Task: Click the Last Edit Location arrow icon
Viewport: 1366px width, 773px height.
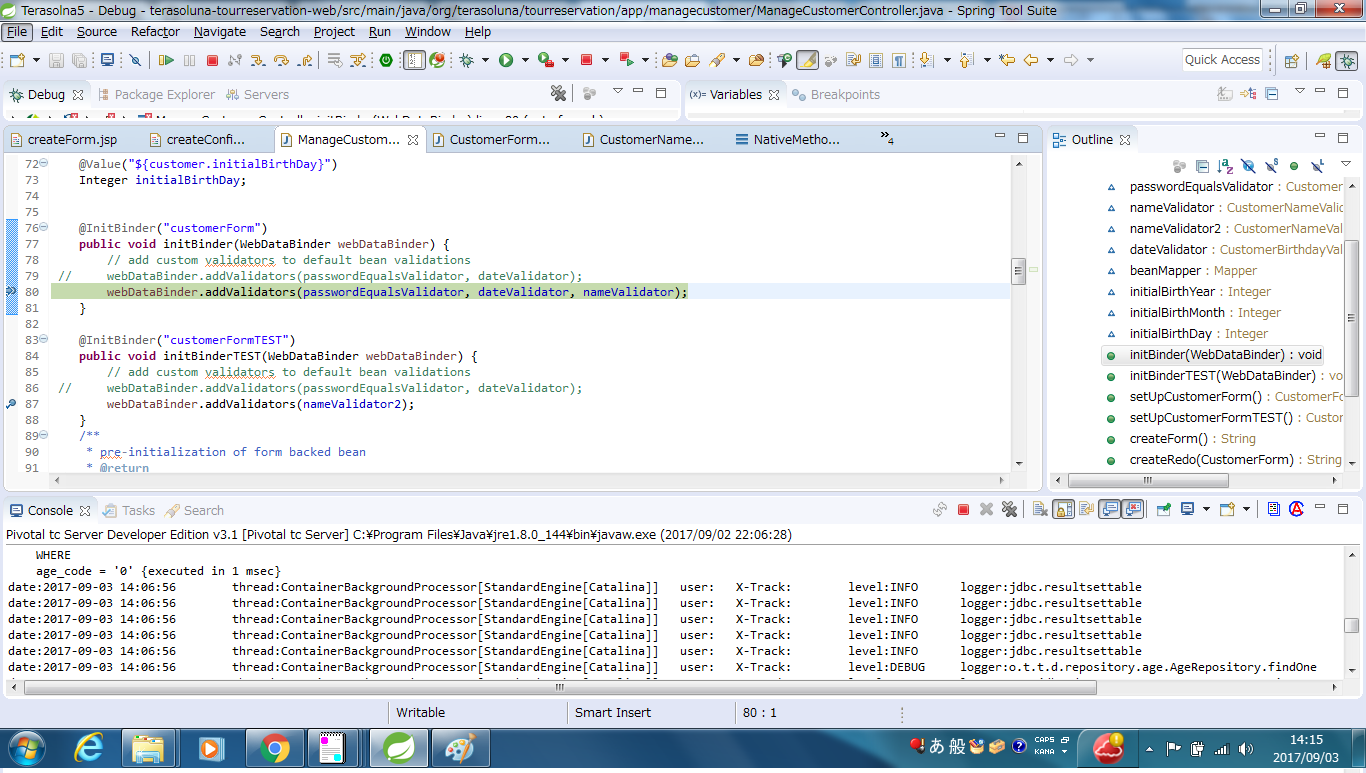Action: [1007, 60]
